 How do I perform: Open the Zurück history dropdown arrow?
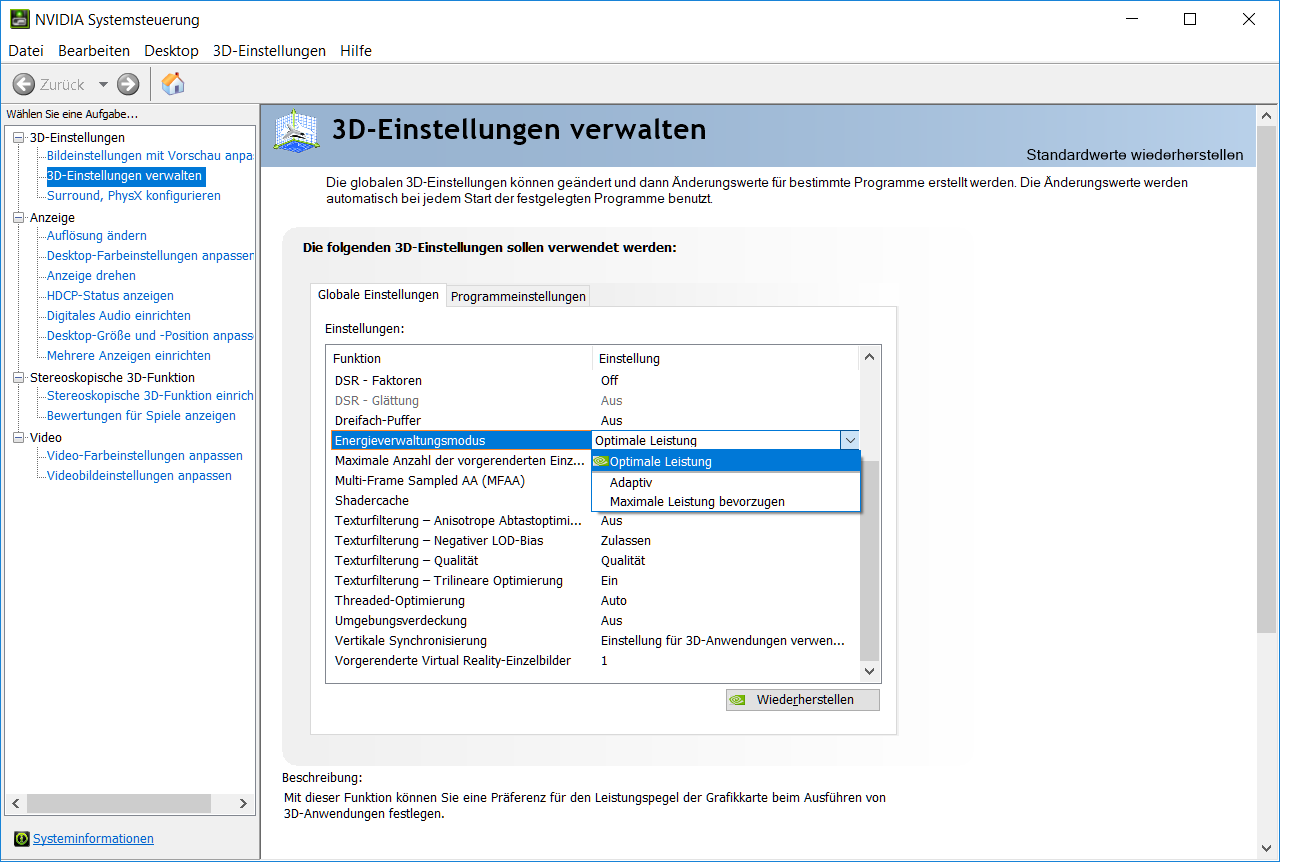(103, 84)
